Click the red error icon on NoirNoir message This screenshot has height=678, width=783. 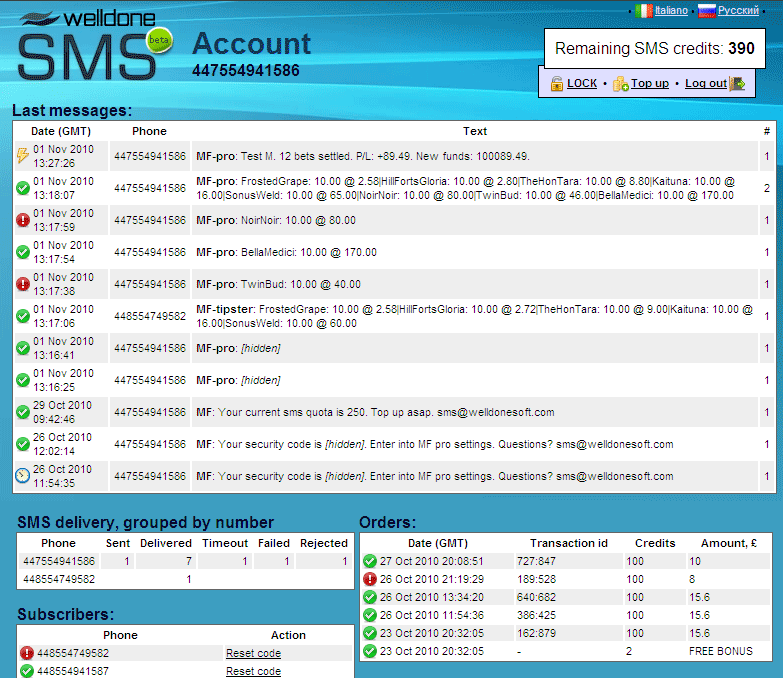click(23, 220)
